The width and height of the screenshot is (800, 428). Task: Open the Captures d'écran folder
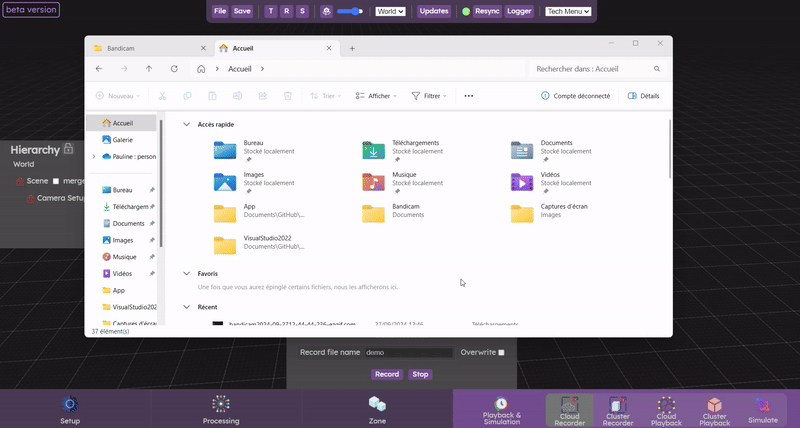point(522,214)
